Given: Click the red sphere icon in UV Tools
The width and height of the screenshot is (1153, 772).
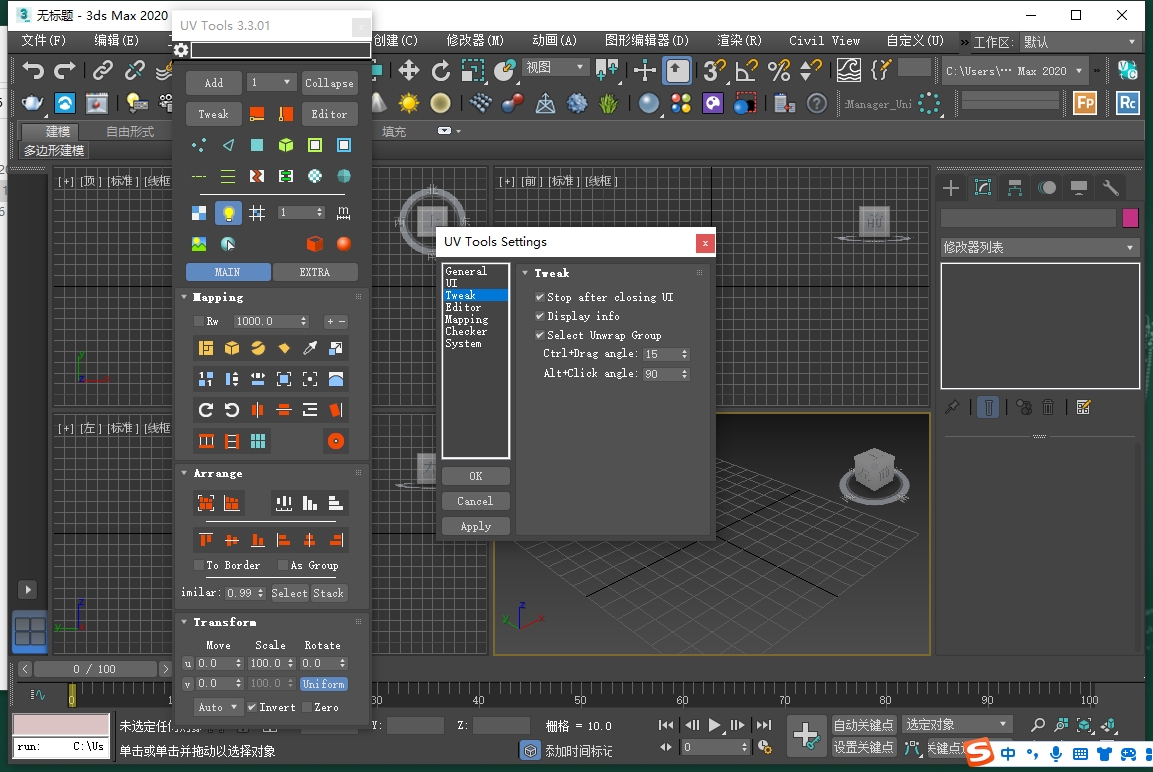Looking at the screenshot, I should (x=343, y=243).
